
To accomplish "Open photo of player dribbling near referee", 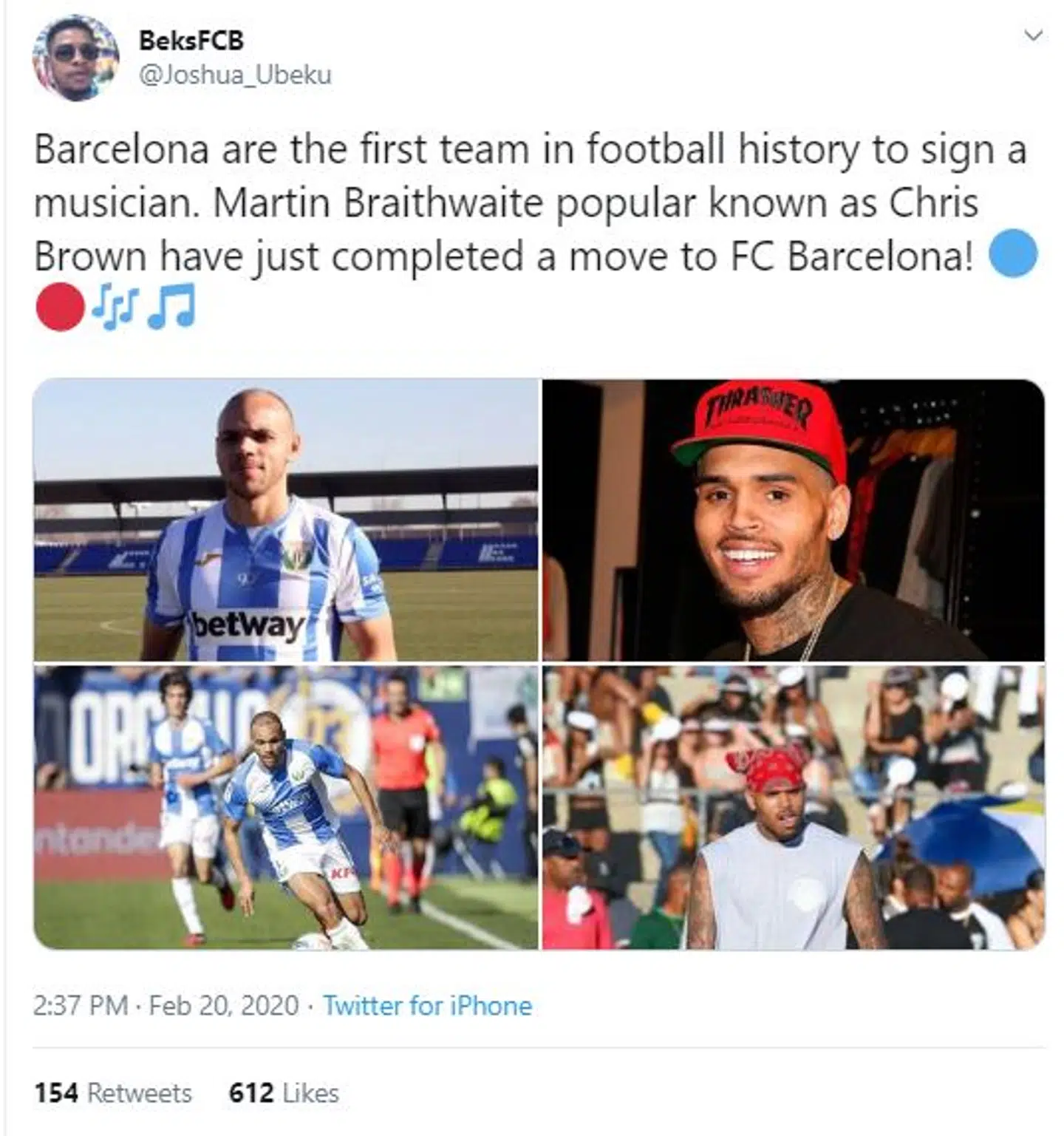I will (x=286, y=808).
